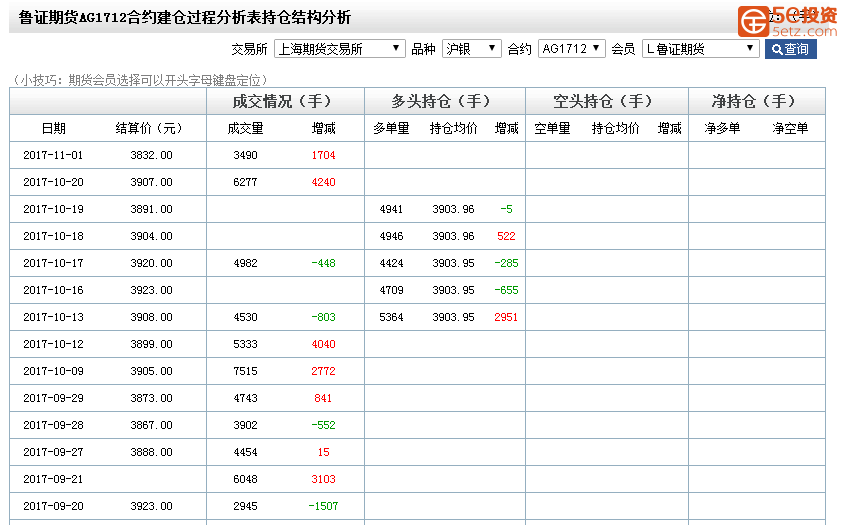The image size is (845, 525).
Task: Click volume value 3490
Action: pyautogui.click(x=245, y=155)
